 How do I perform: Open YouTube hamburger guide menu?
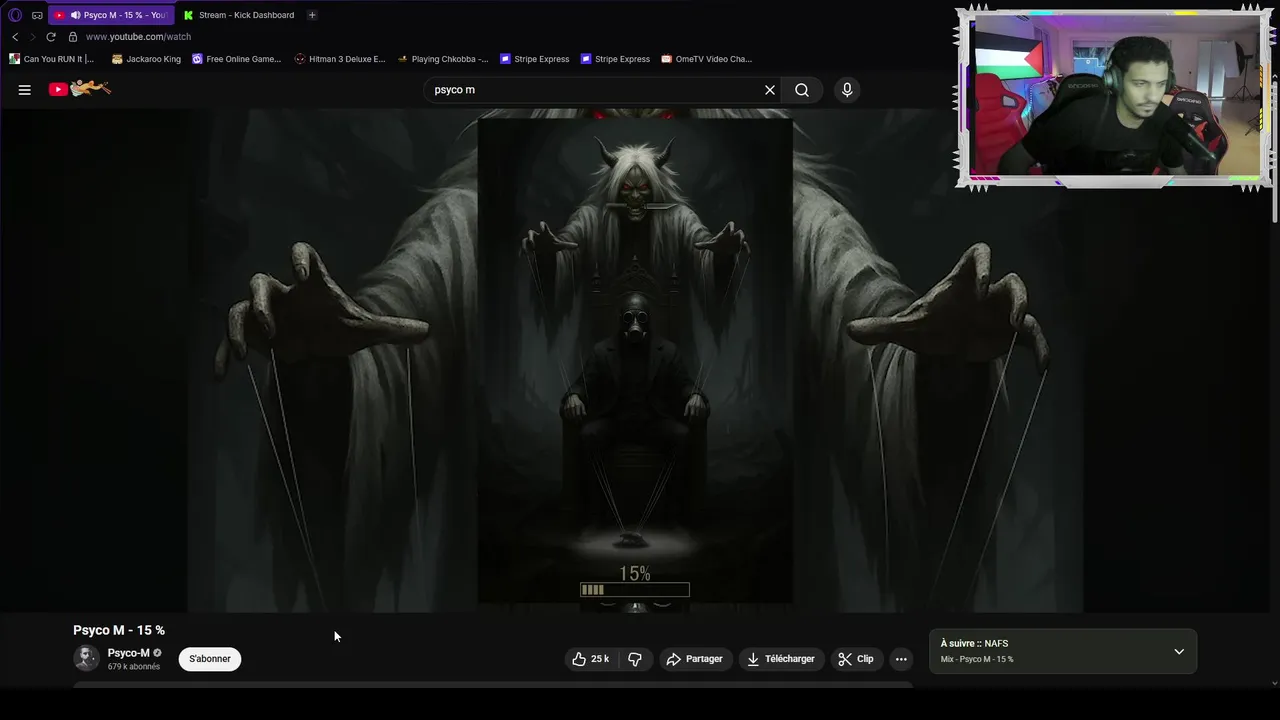[x=25, y=90]
